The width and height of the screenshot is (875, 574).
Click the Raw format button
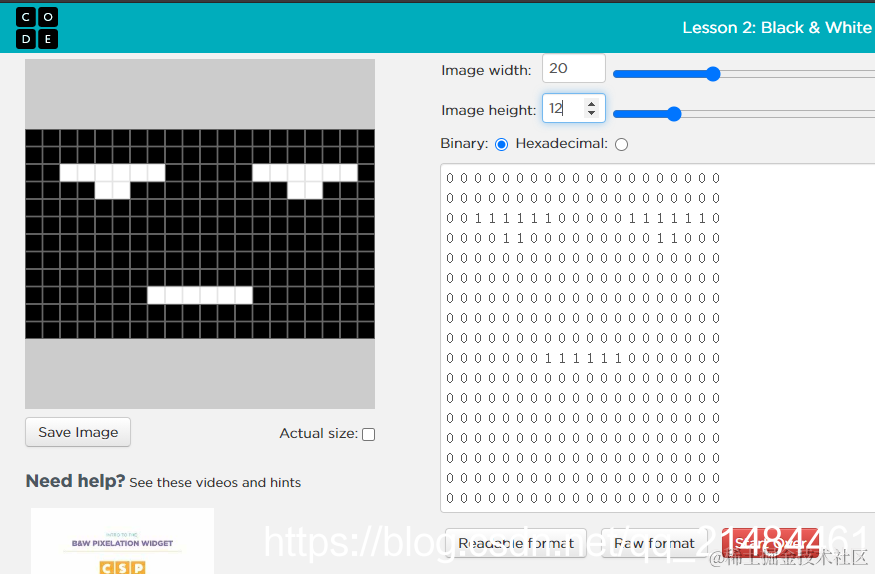653,543
